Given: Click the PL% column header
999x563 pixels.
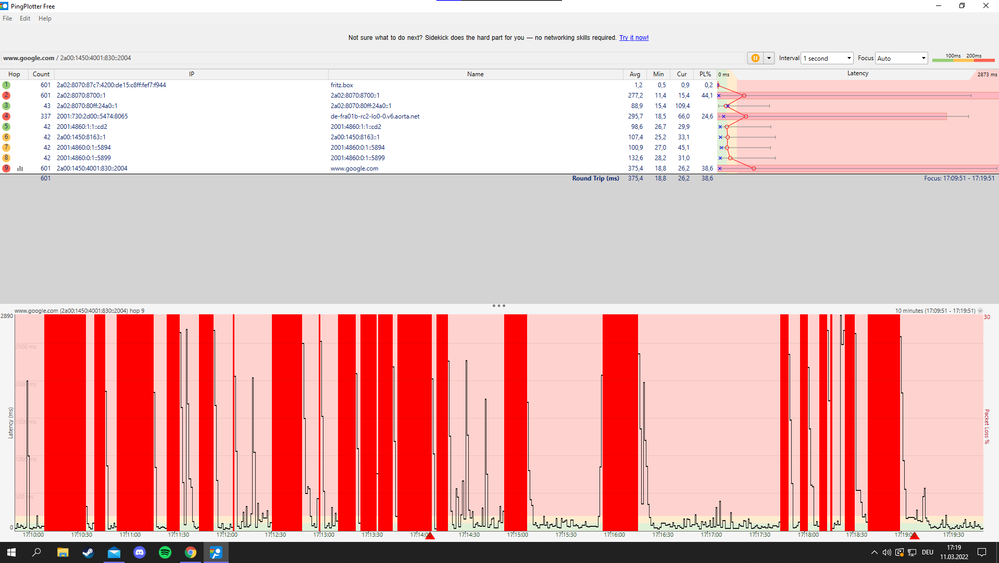Looking at the screenshot, I should pyautogui.click(x=705, y=74).
